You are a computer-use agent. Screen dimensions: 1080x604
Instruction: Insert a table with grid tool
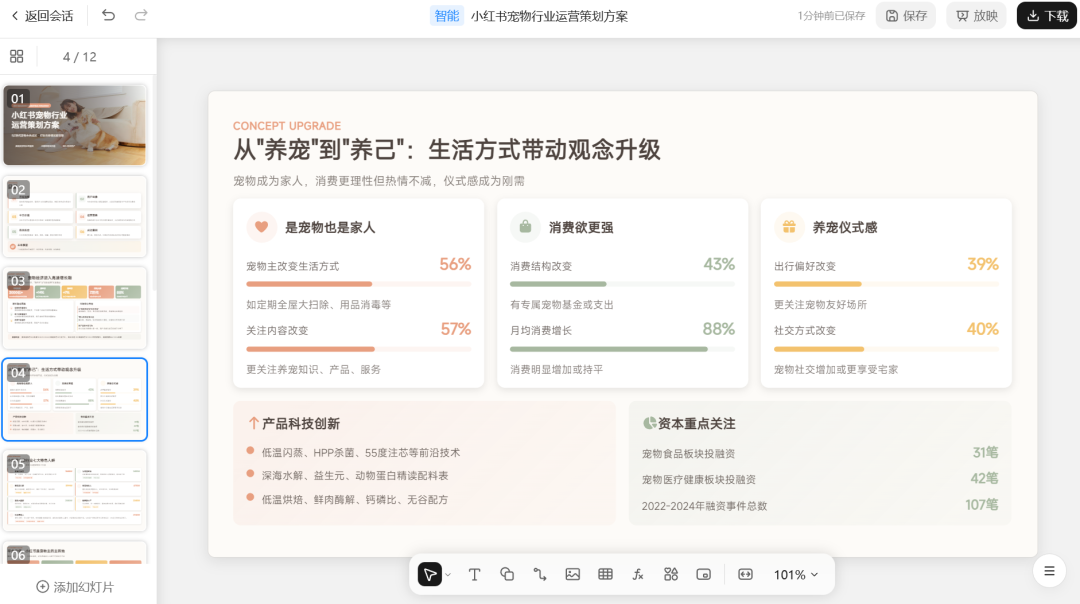[605, 574]
